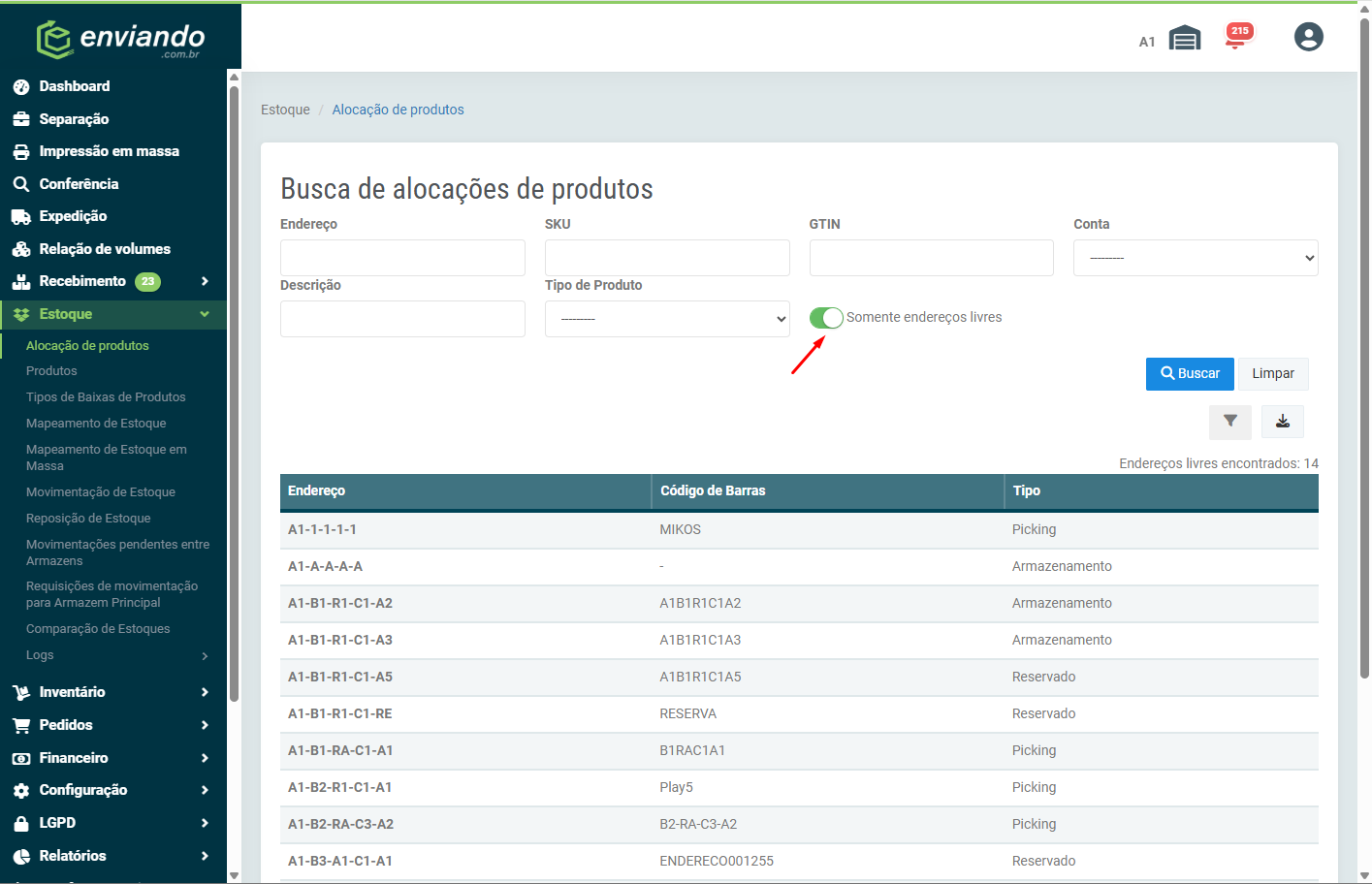Click the Relatórios pie chart icon

pyautogui.click(x=21, y=856)
